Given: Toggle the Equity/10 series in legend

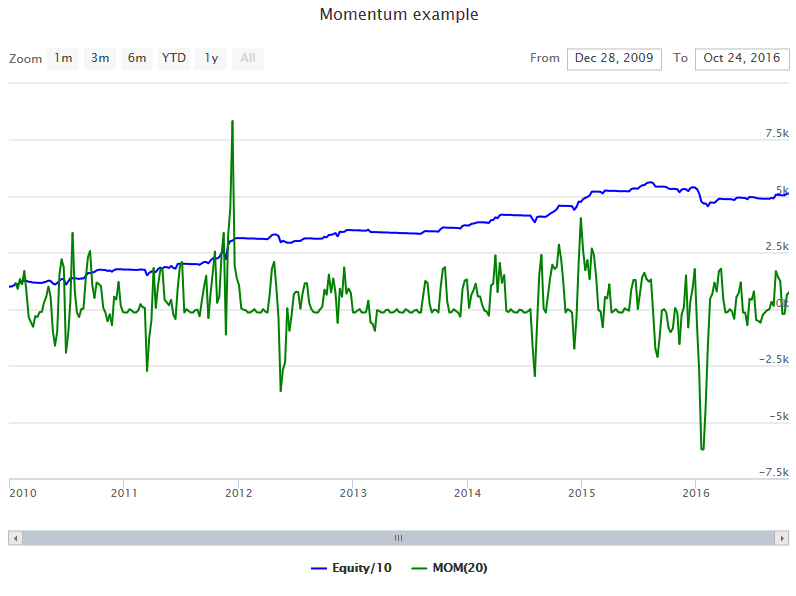Looking at the screenshot, I should [x=351, y=568].
